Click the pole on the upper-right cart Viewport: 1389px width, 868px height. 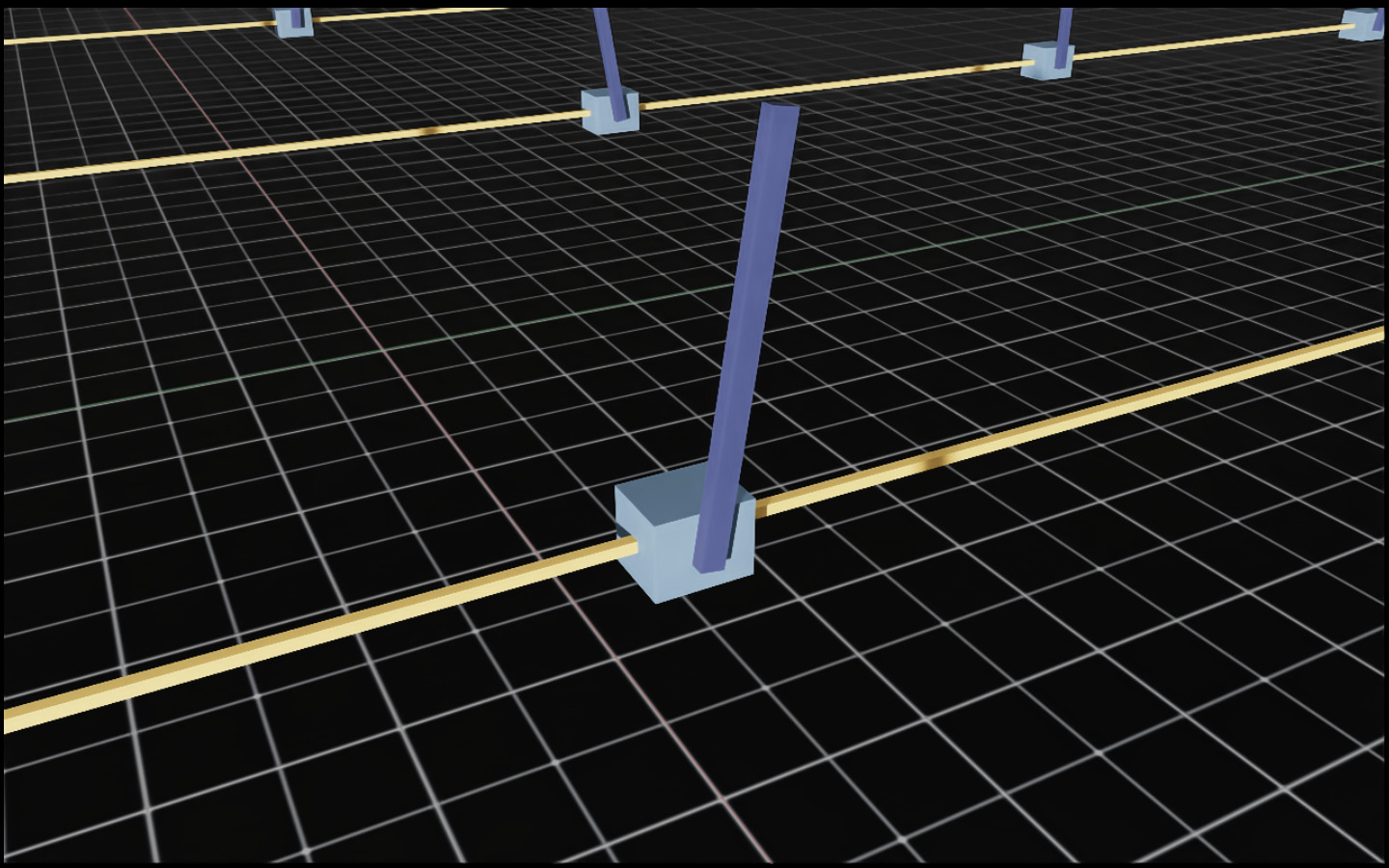1063,29
